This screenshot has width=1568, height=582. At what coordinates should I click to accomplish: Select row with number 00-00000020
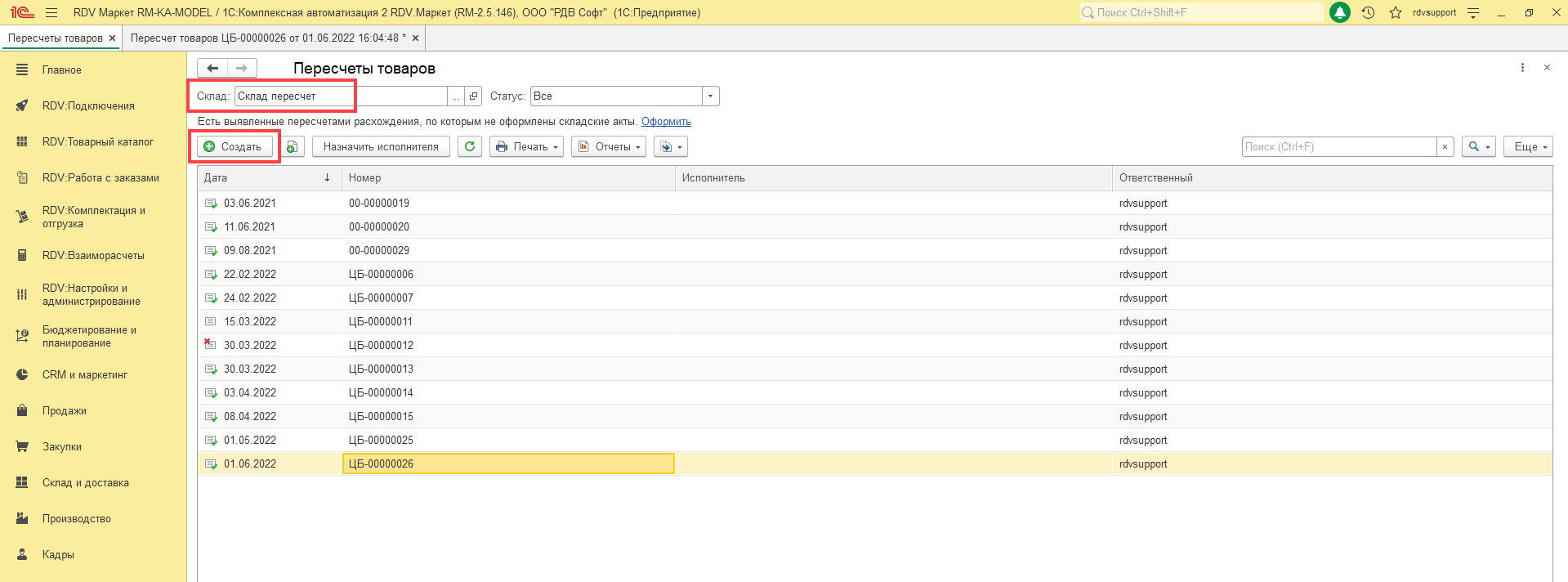(874, 226)
